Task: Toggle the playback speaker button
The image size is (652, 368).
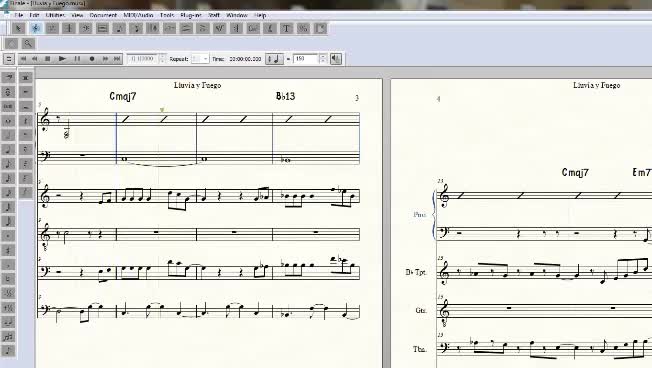Action: pos(336,59)
